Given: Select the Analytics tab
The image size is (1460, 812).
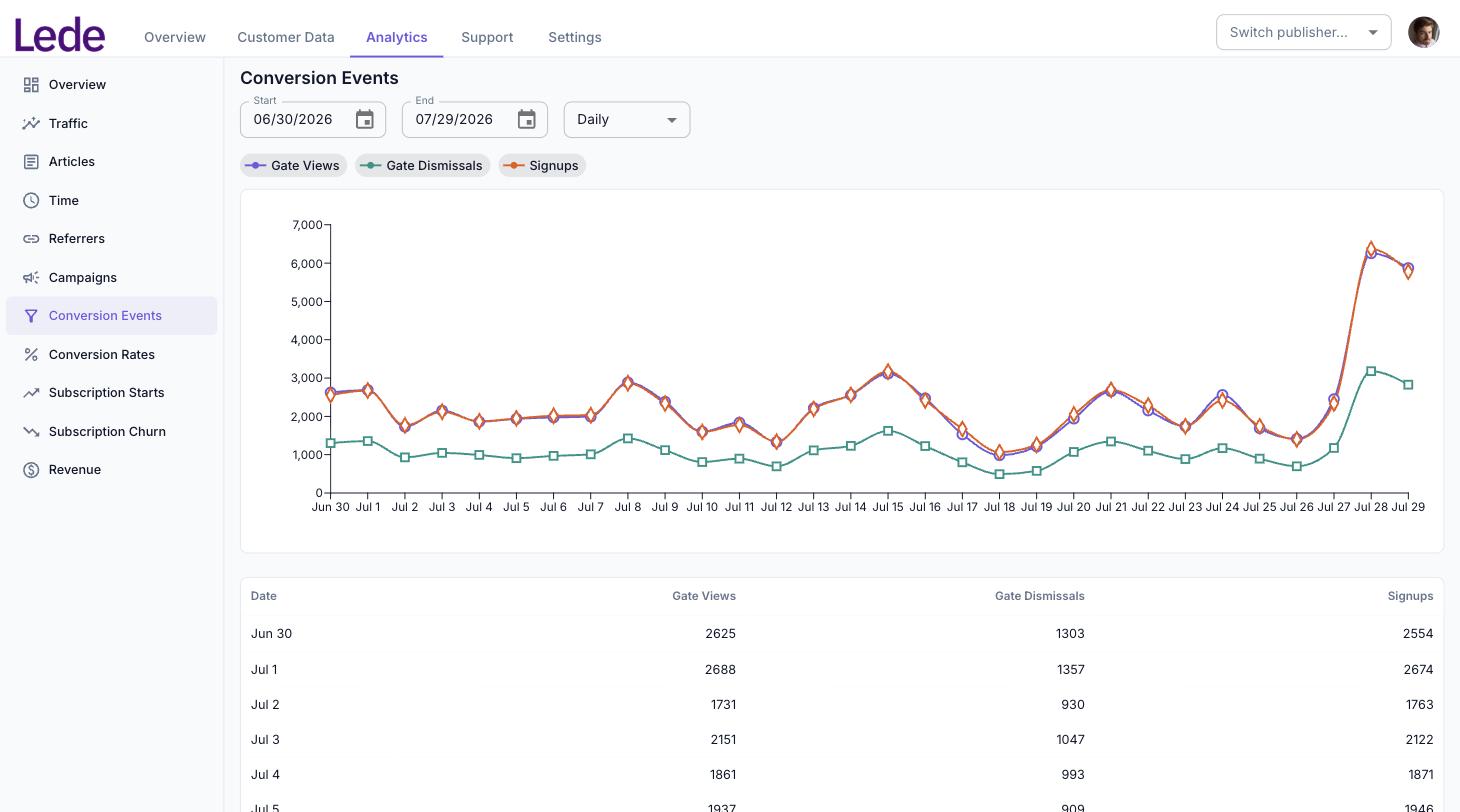Looking at the screenshot, I should pos(397,37).
